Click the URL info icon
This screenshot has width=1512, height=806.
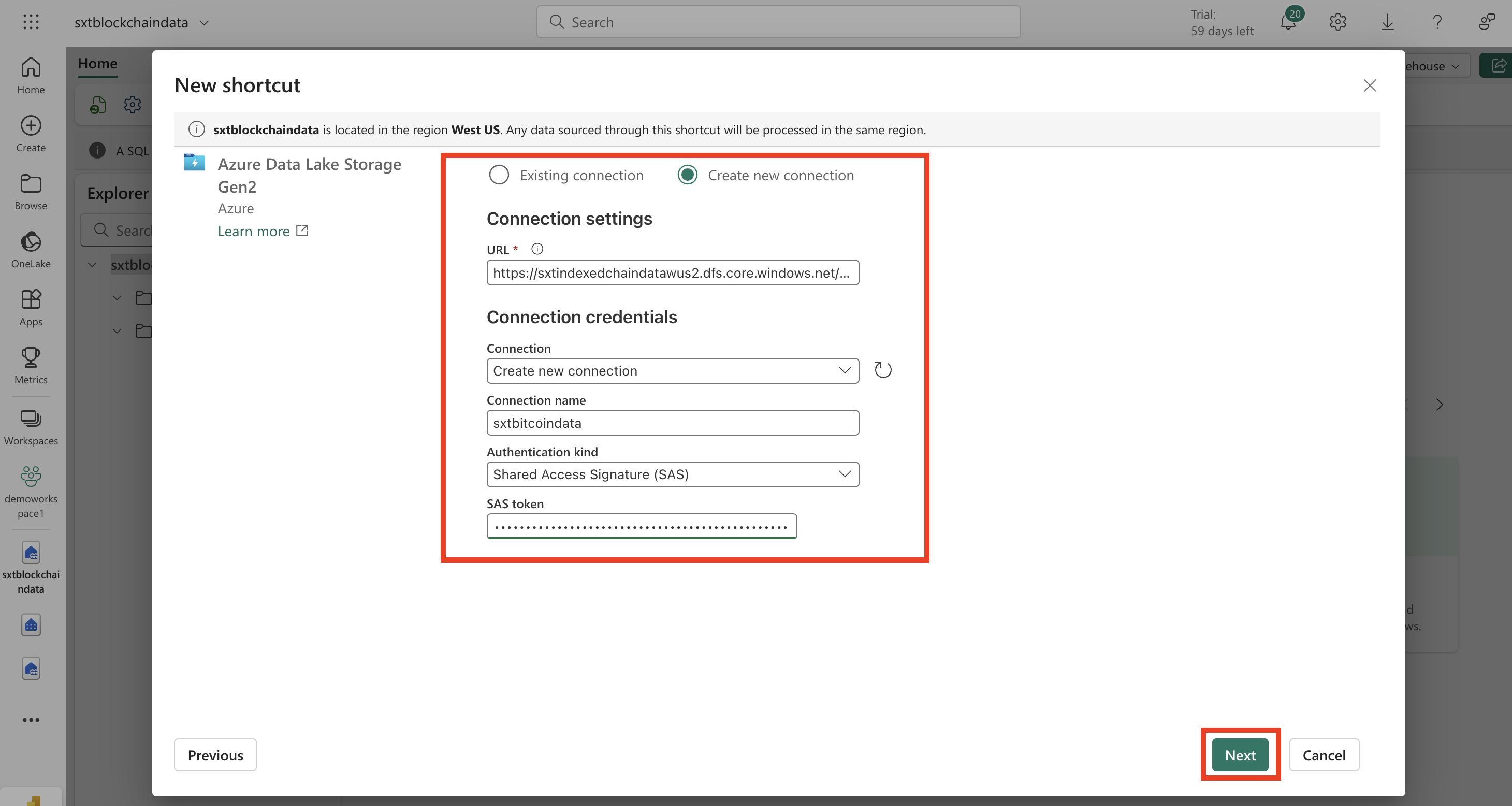point(536,249)
